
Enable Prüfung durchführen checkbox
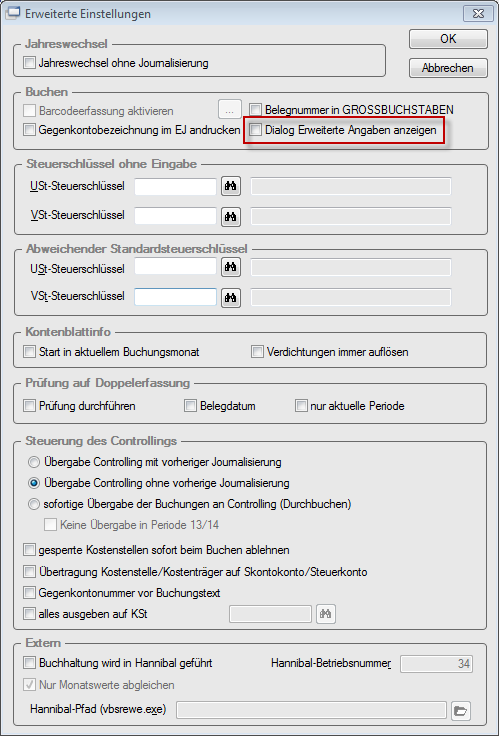[30, 406]
